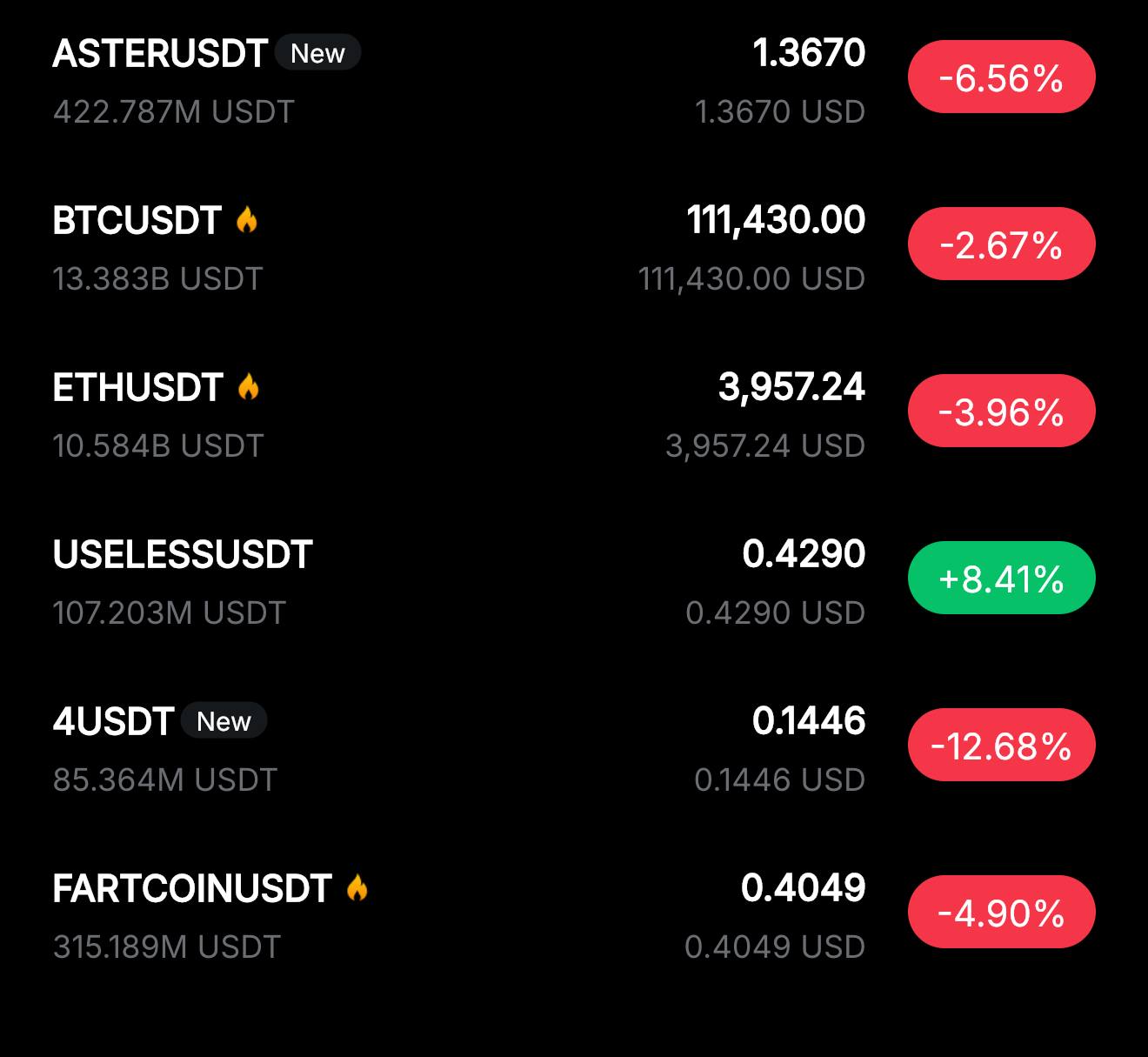Toggle the -2.67% change badge for BTCUSDT
The width and height of the screenshot is (1148, 1057).
(1001, 245)
